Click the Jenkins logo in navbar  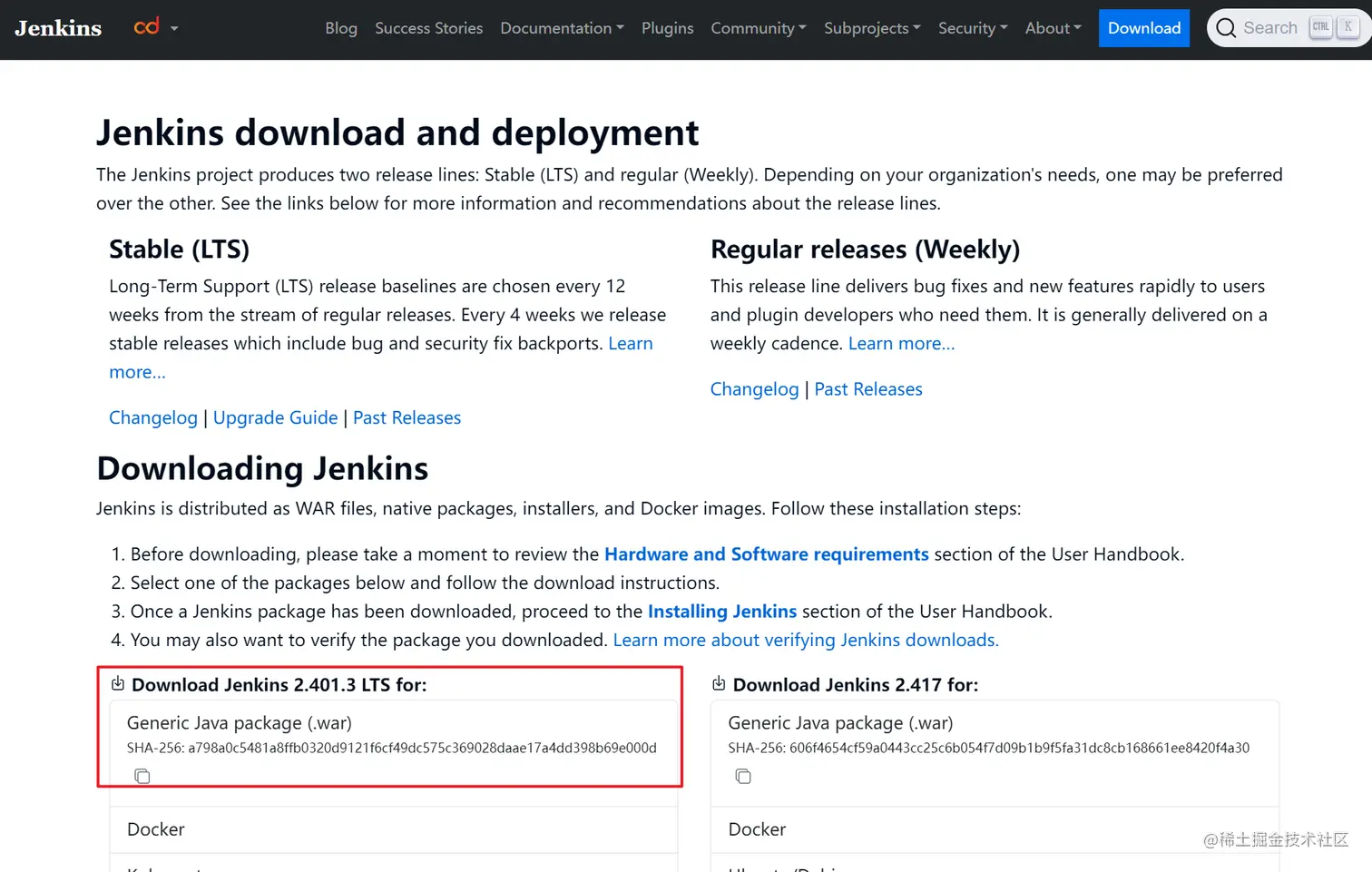(58, 28)
